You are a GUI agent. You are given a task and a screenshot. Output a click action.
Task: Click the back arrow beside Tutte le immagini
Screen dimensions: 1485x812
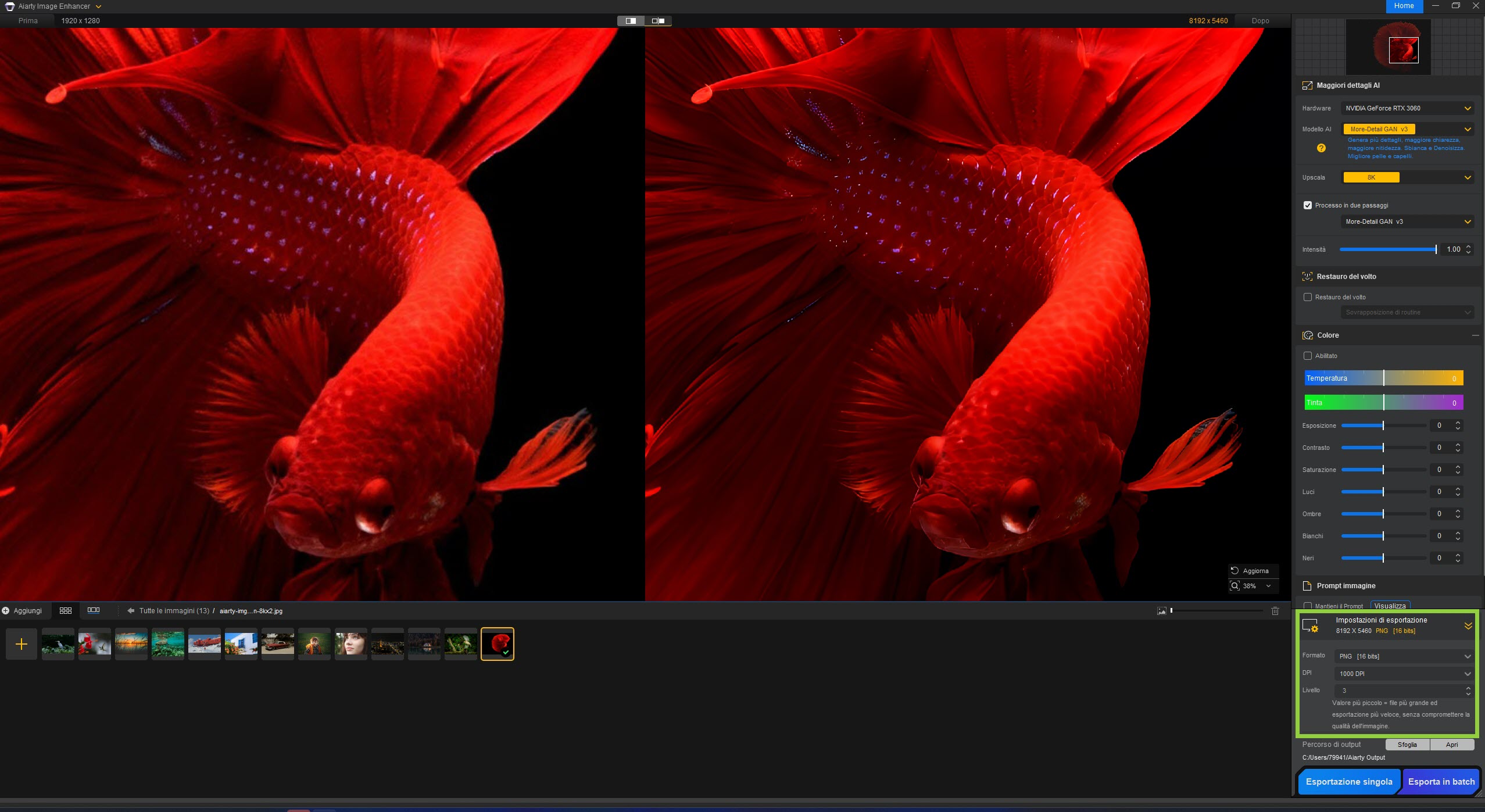[131, 611]
